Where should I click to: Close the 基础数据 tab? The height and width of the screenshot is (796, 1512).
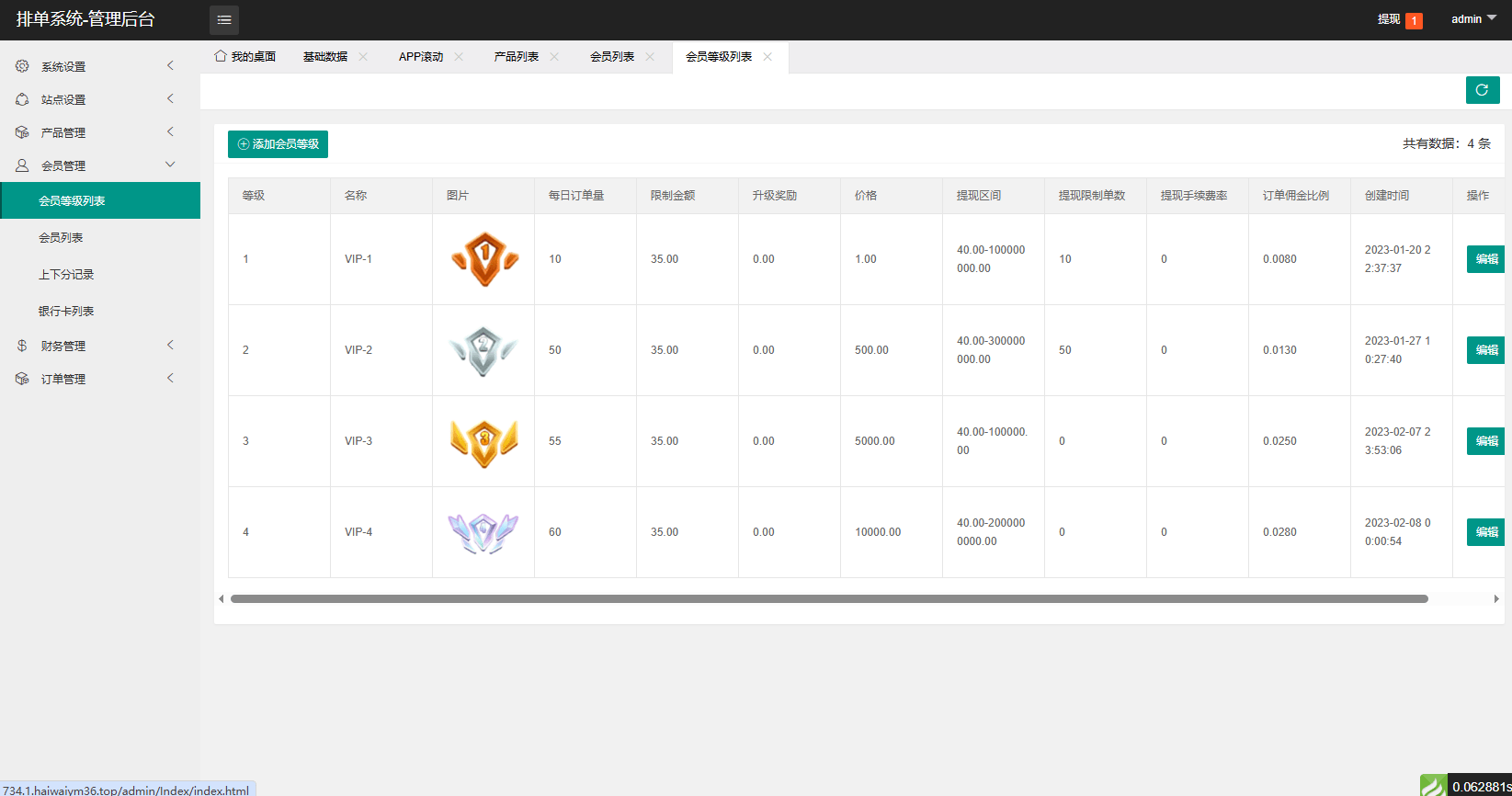click(x=363, y=57)
